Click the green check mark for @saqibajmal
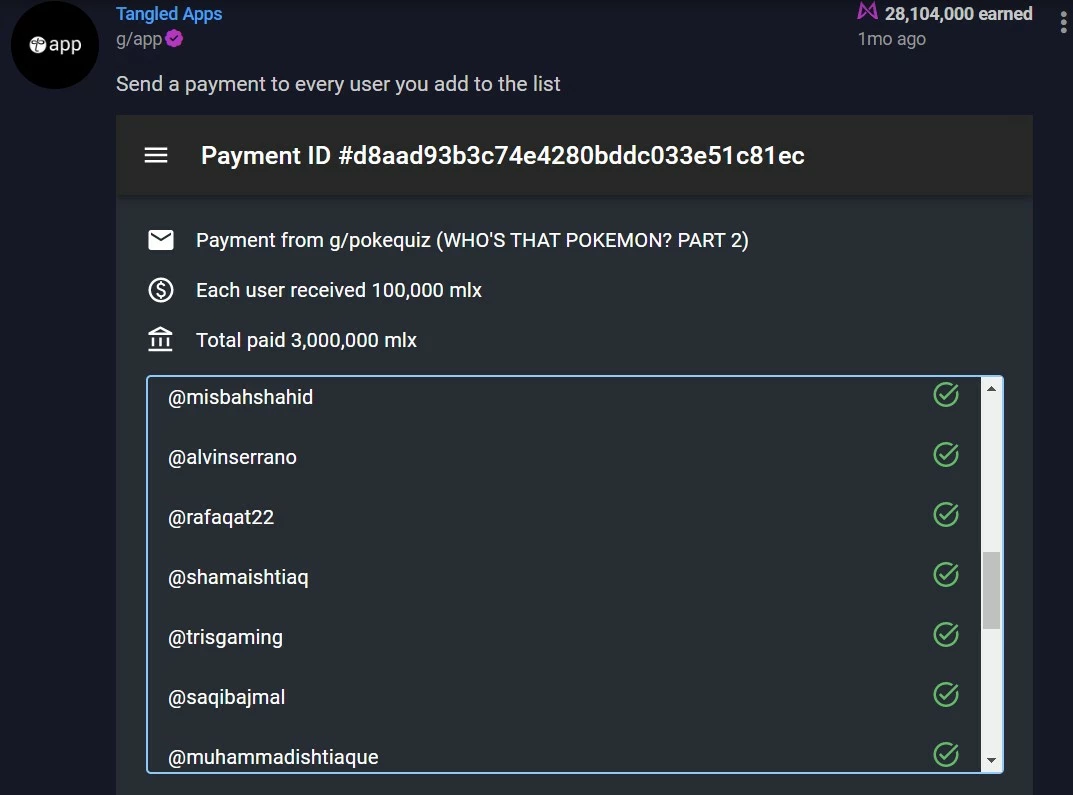Viewport: 1073px width, 795px height. click(x=946, y=694)
